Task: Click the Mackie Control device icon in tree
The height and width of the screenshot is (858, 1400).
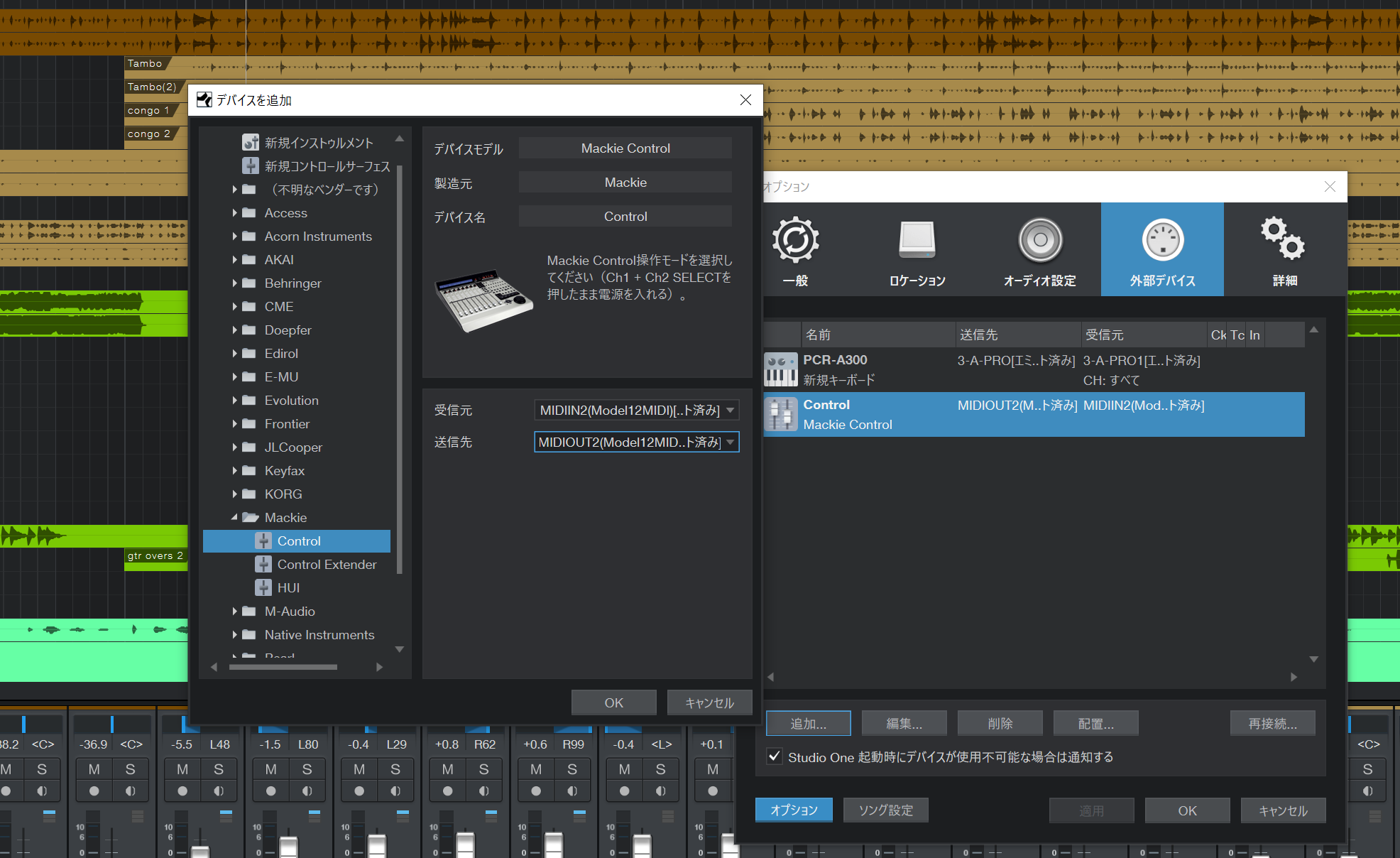Action: point(263,541)
